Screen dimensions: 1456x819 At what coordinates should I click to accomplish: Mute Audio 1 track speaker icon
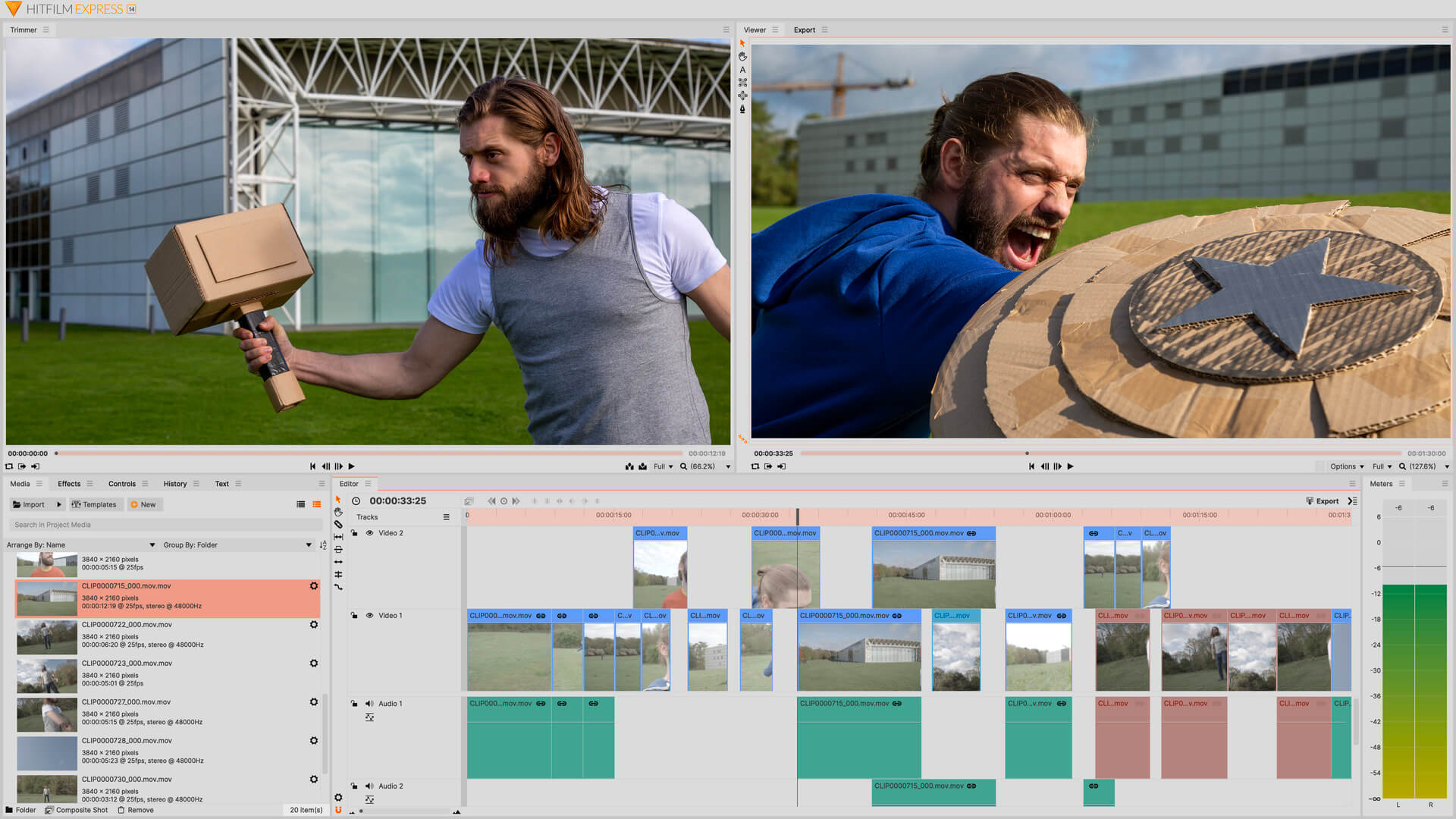[370, 703]
